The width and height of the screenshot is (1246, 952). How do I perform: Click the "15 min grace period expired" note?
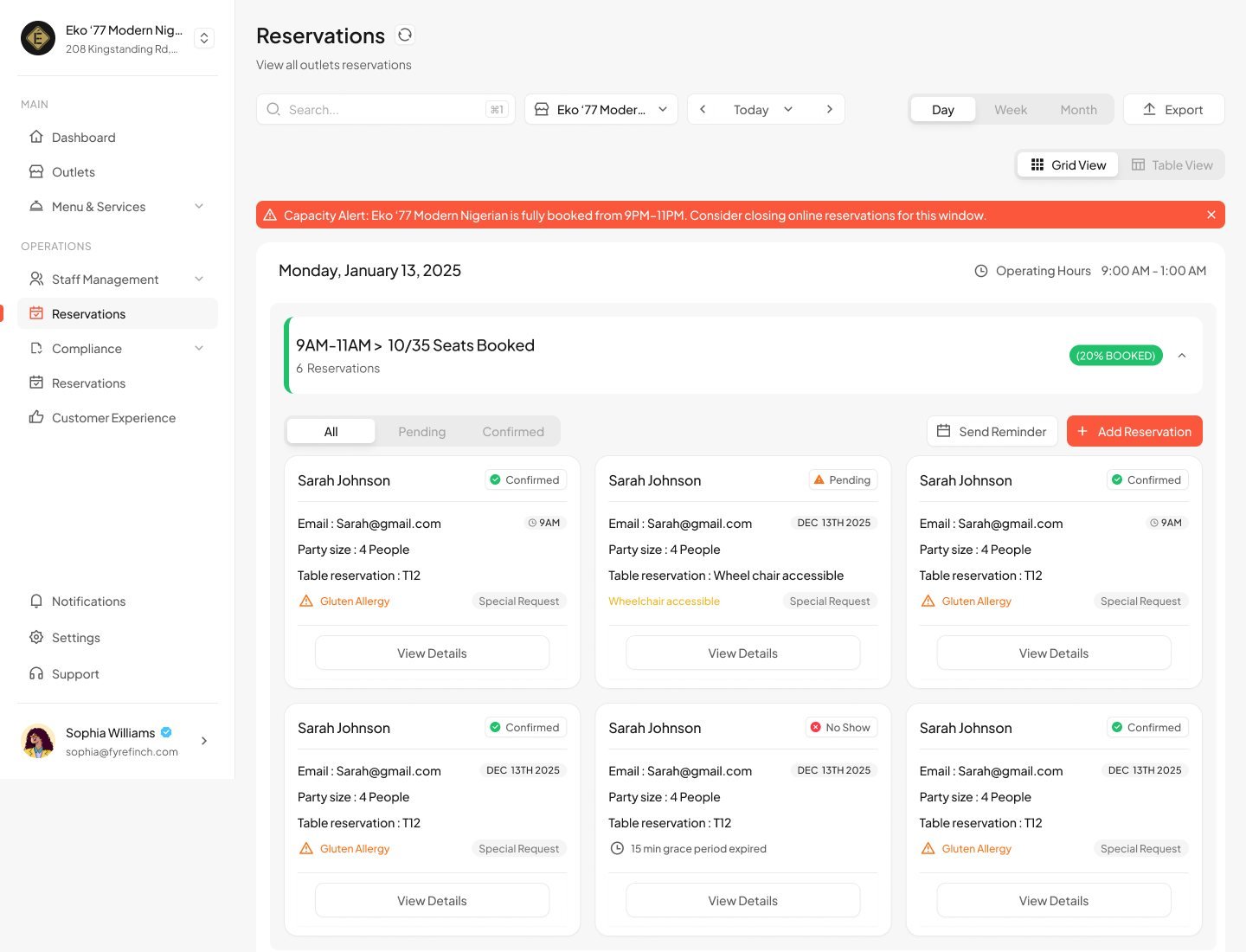click(698, 849)
